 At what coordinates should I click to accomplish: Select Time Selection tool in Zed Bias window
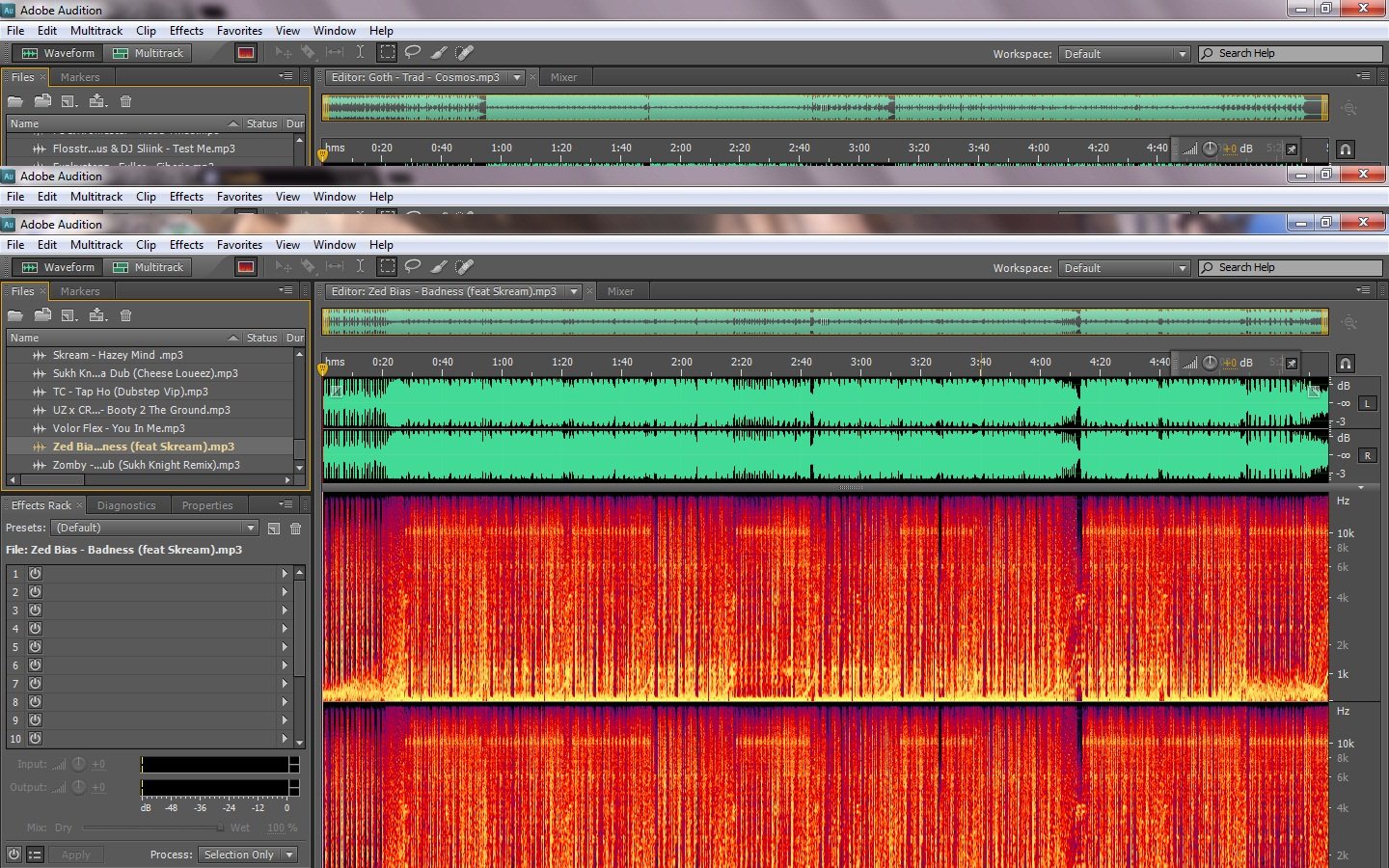[x=360, y=267]
